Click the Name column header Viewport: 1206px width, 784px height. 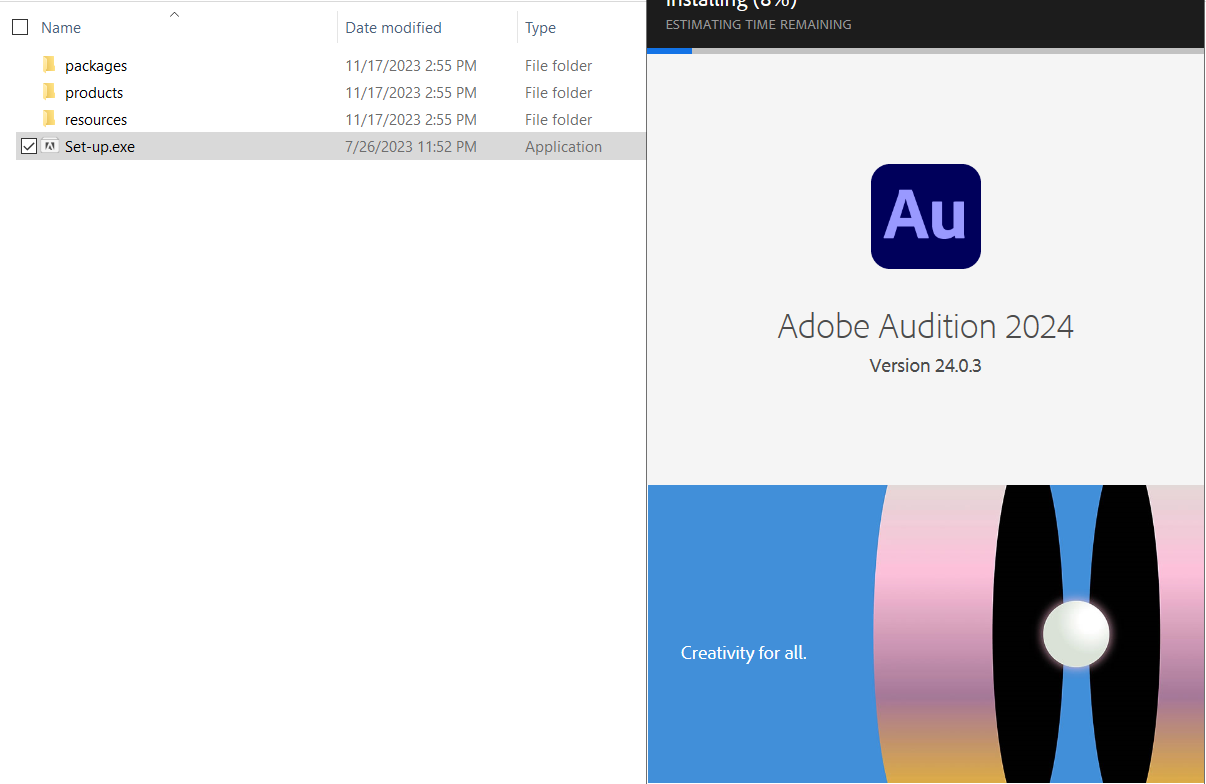(x=62, y=27)
